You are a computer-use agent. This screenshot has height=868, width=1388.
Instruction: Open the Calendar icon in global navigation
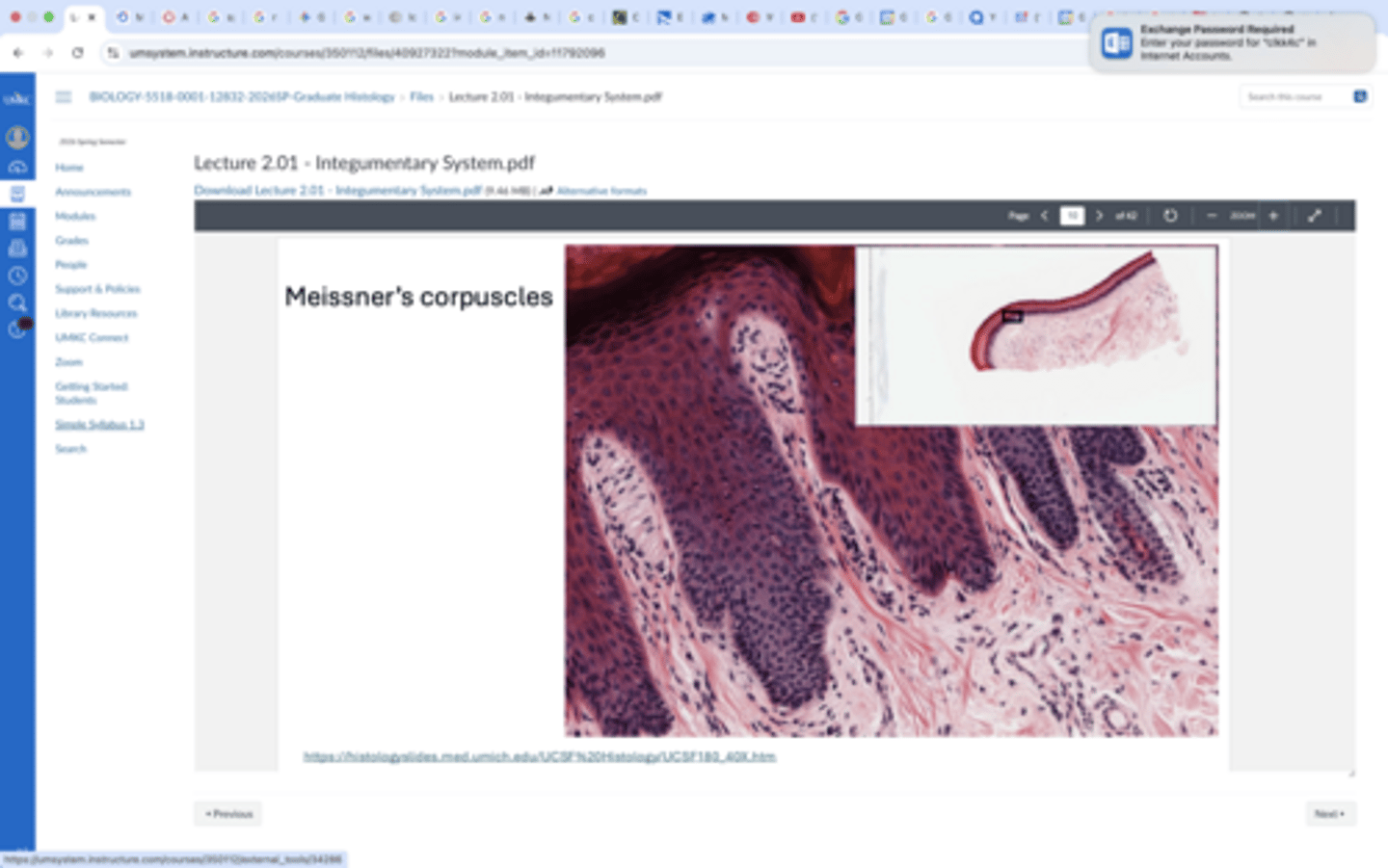[17, 222]
